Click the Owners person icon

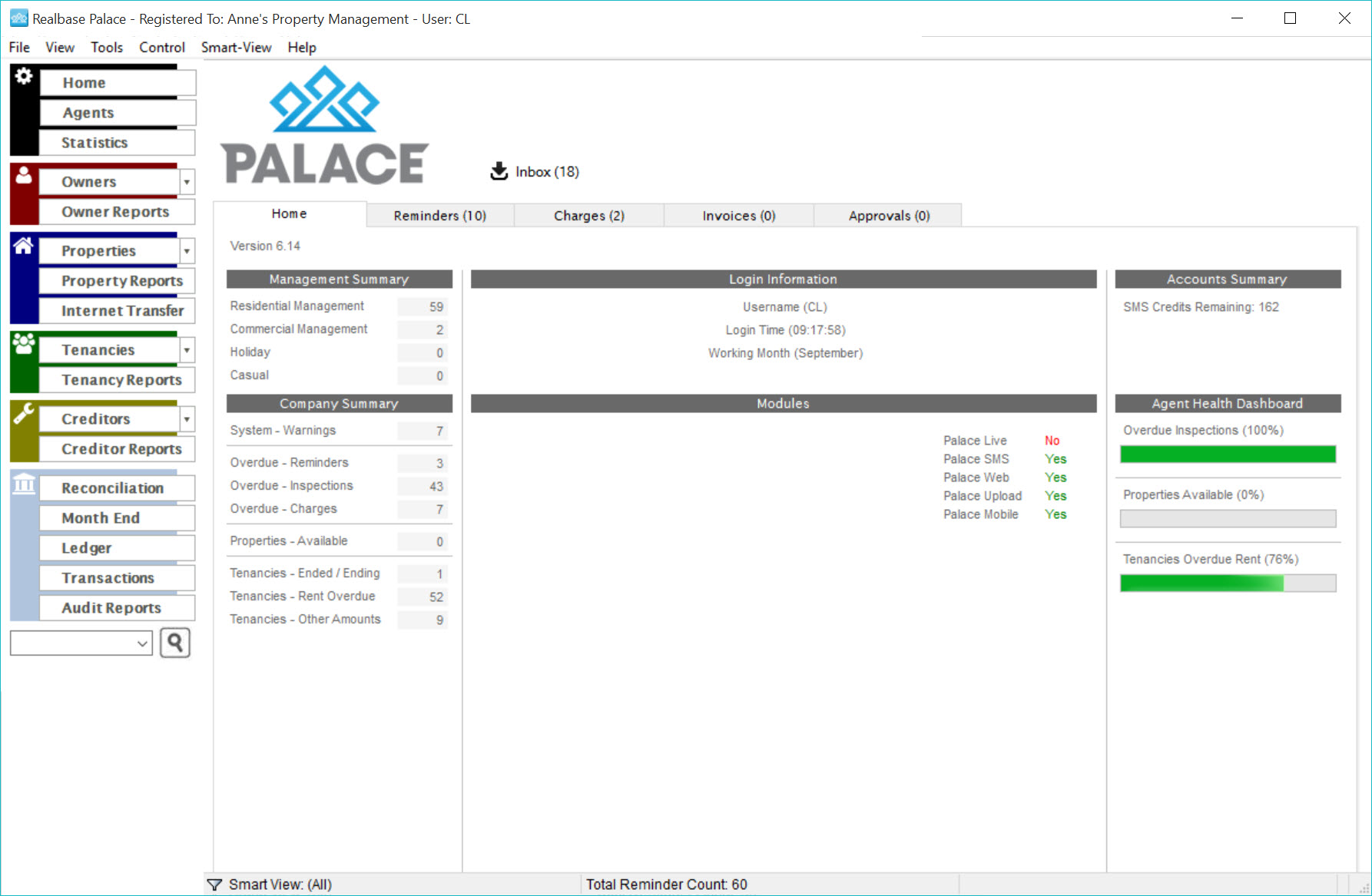click(24, 175)
